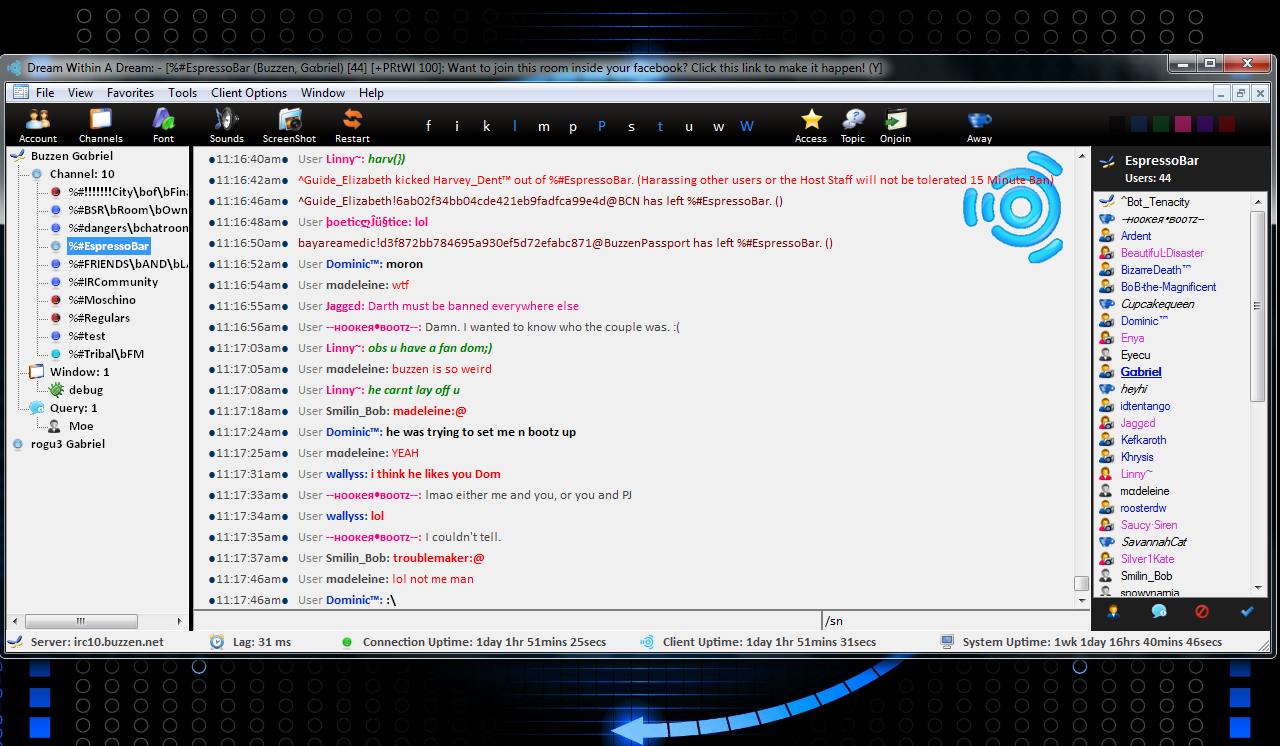Pick the magenta color swatch in toolbar
Screen dimensions: 1280x746
(1183, 124)
